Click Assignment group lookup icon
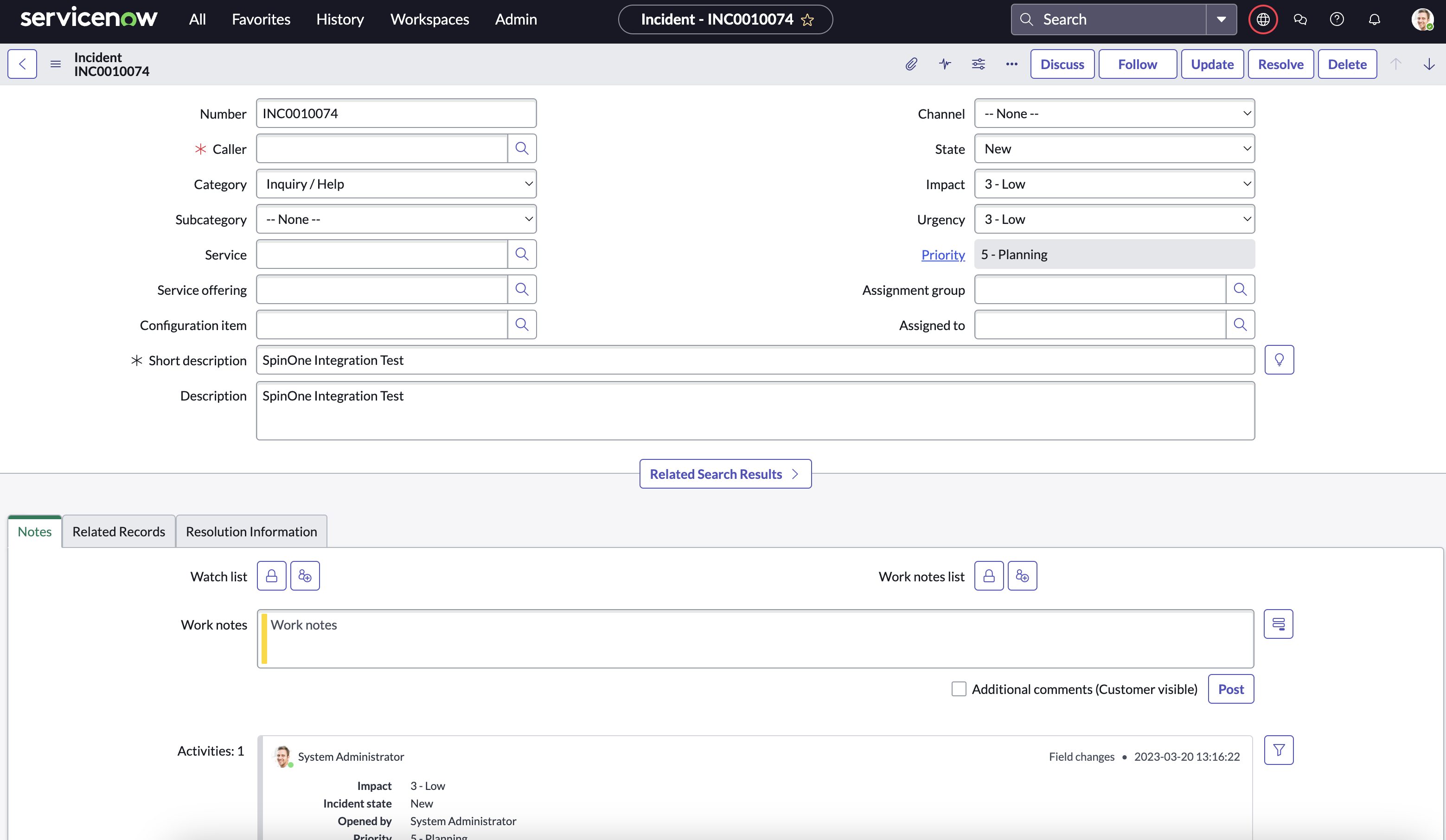 [1240, 289]
